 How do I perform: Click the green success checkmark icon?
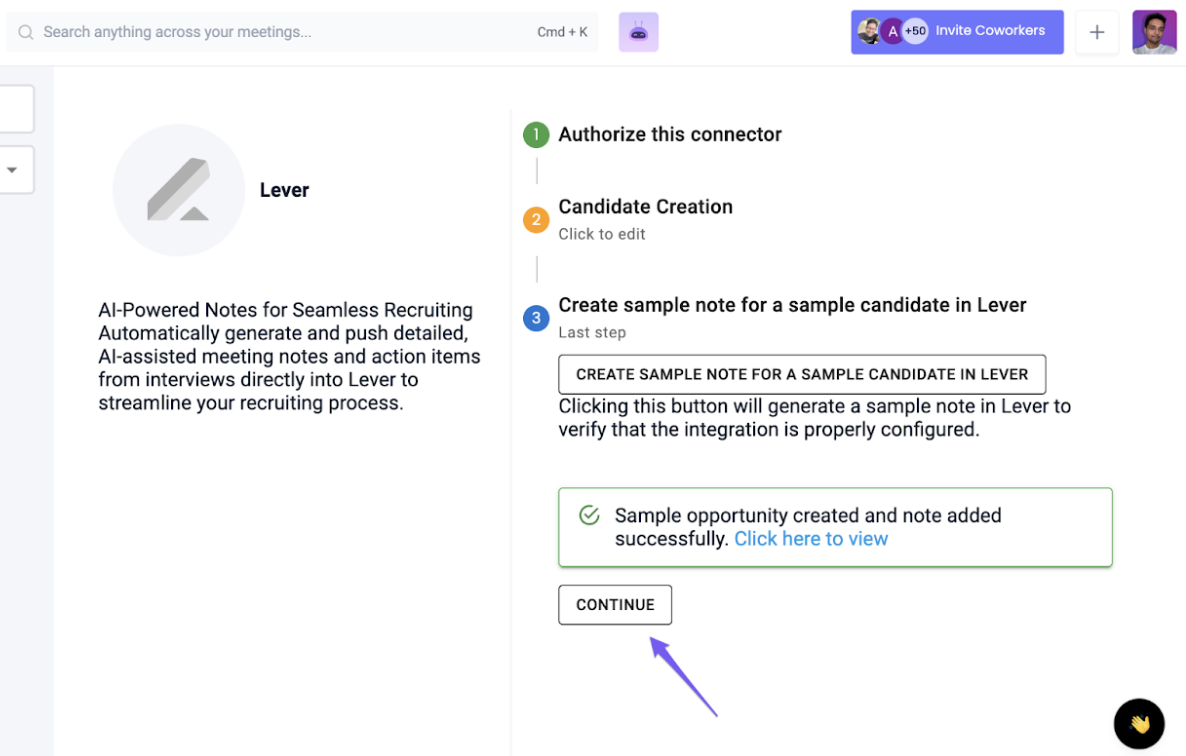[589, 516]
